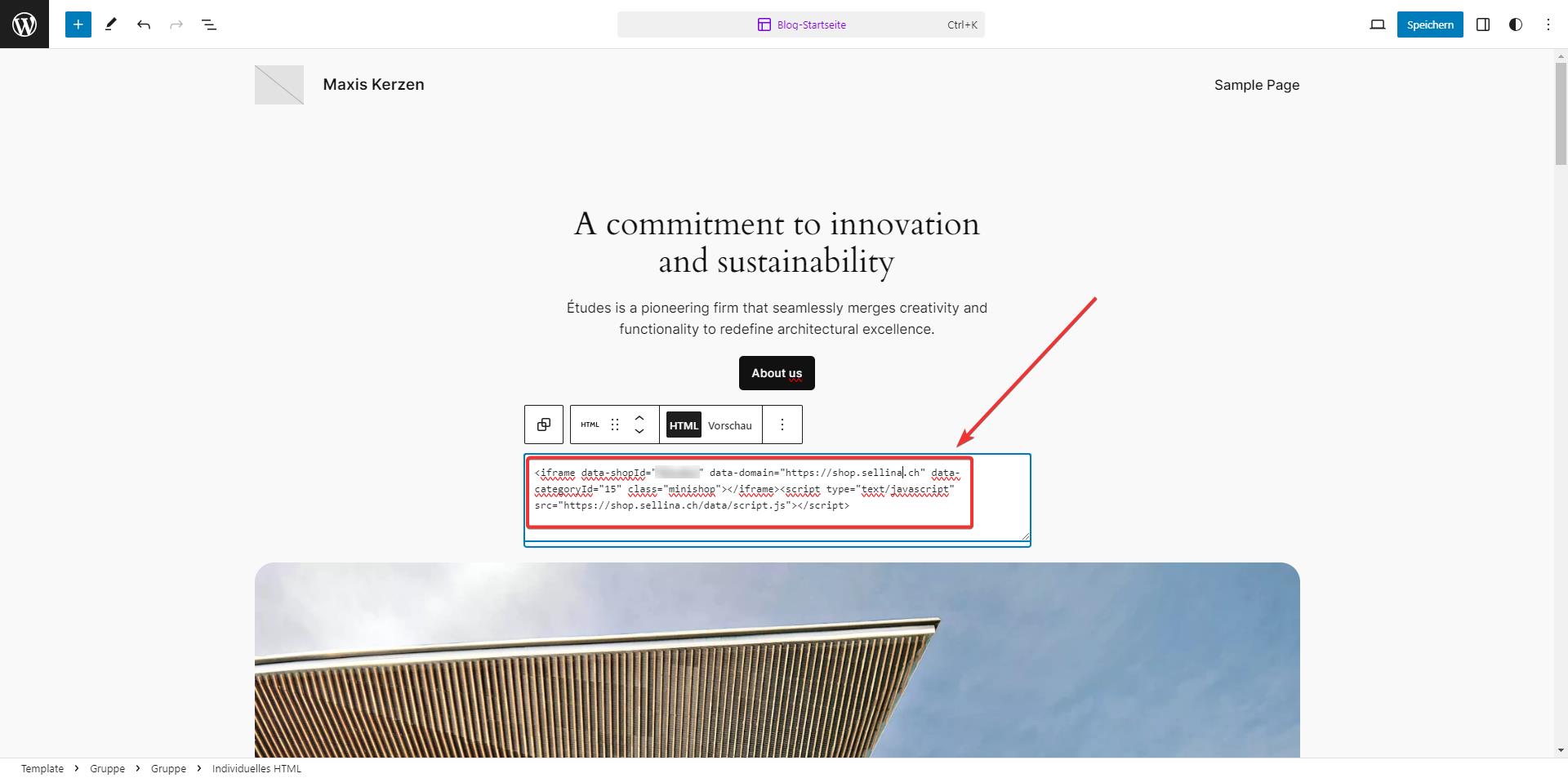Open the WordPress logo menu
This screenshot has height=778, width=1568.
pos(24,24)
